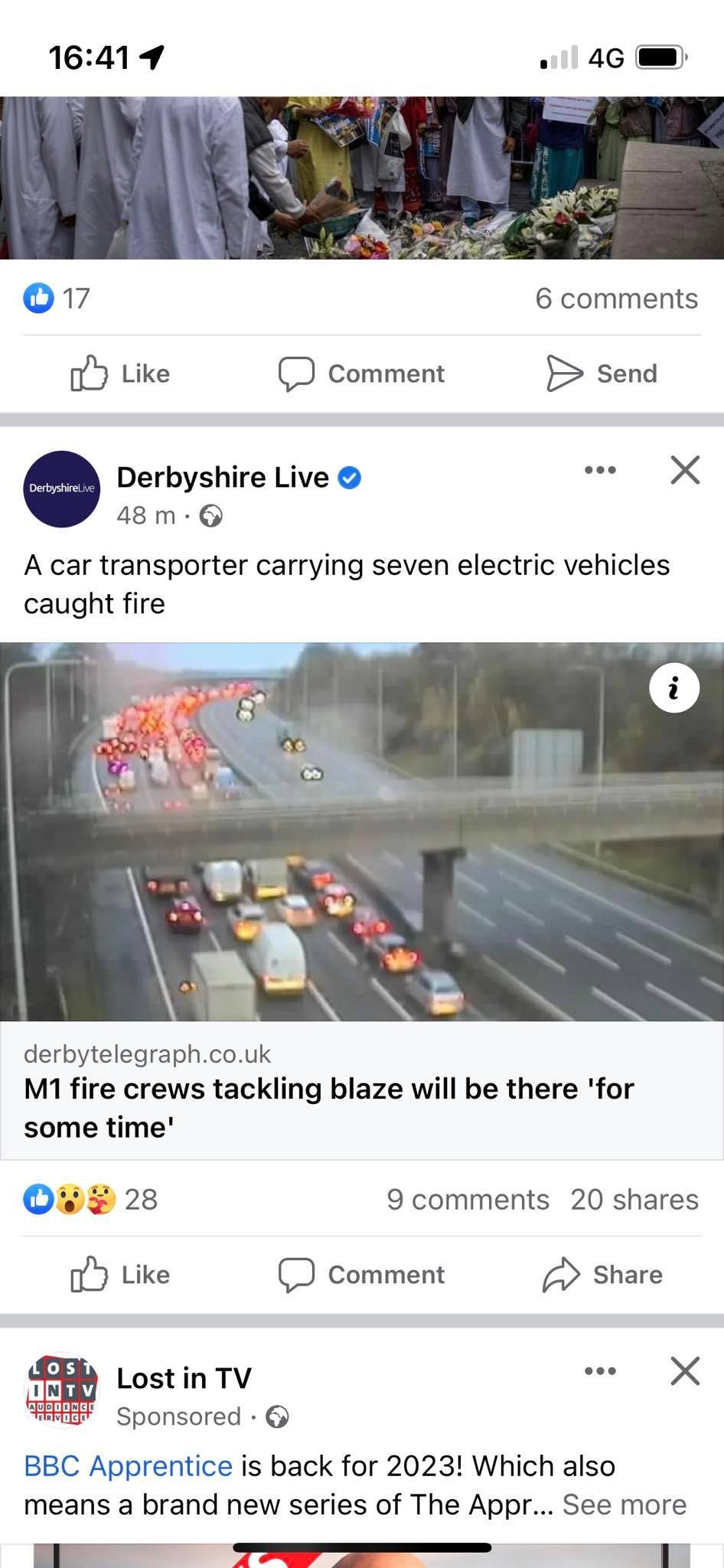Comment on the top flowers post
The width and height of the screenshot is (724, 1568).
pyautogui.click(x=361, y=374)
